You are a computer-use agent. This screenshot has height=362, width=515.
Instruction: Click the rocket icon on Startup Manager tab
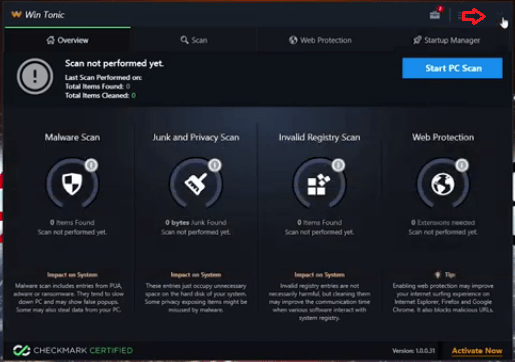(x=417, y=40)
